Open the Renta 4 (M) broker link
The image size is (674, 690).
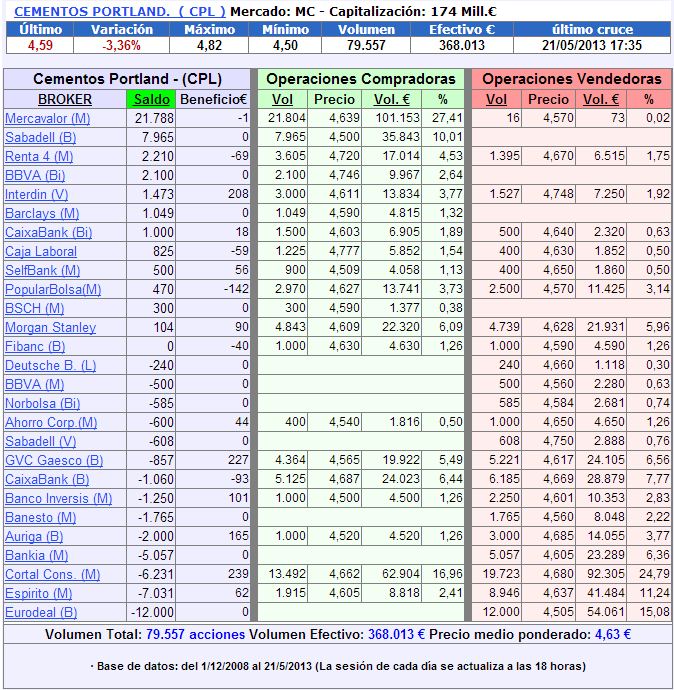39,156
